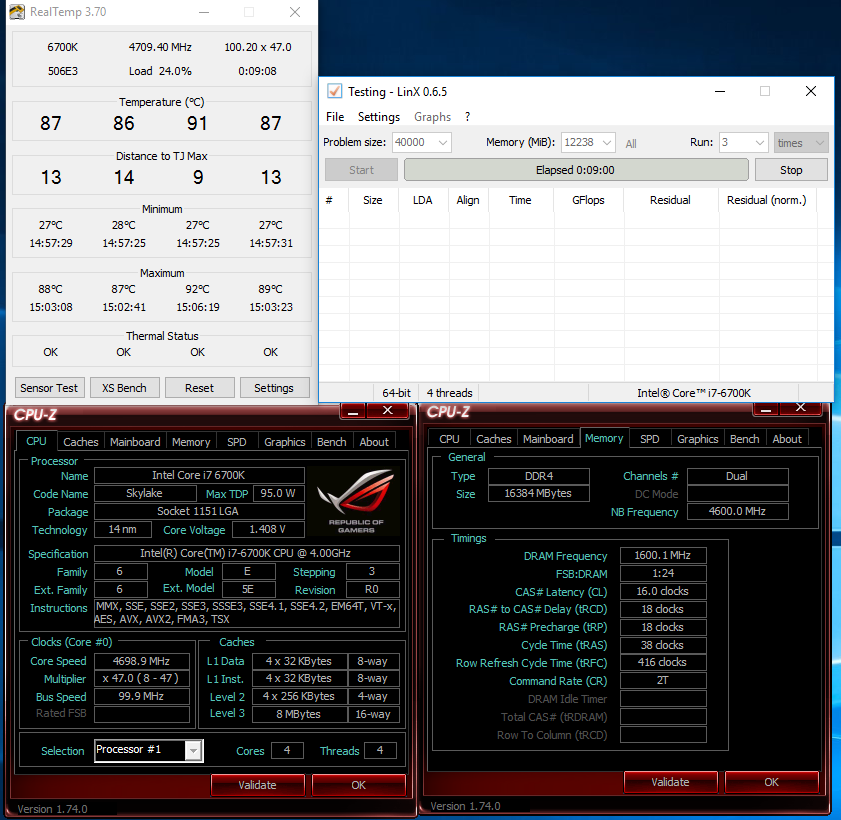This screenshot has height=820, width=841.
Task: Click the Core Speed 4698.9 MHz field
Action: point(142,661)
